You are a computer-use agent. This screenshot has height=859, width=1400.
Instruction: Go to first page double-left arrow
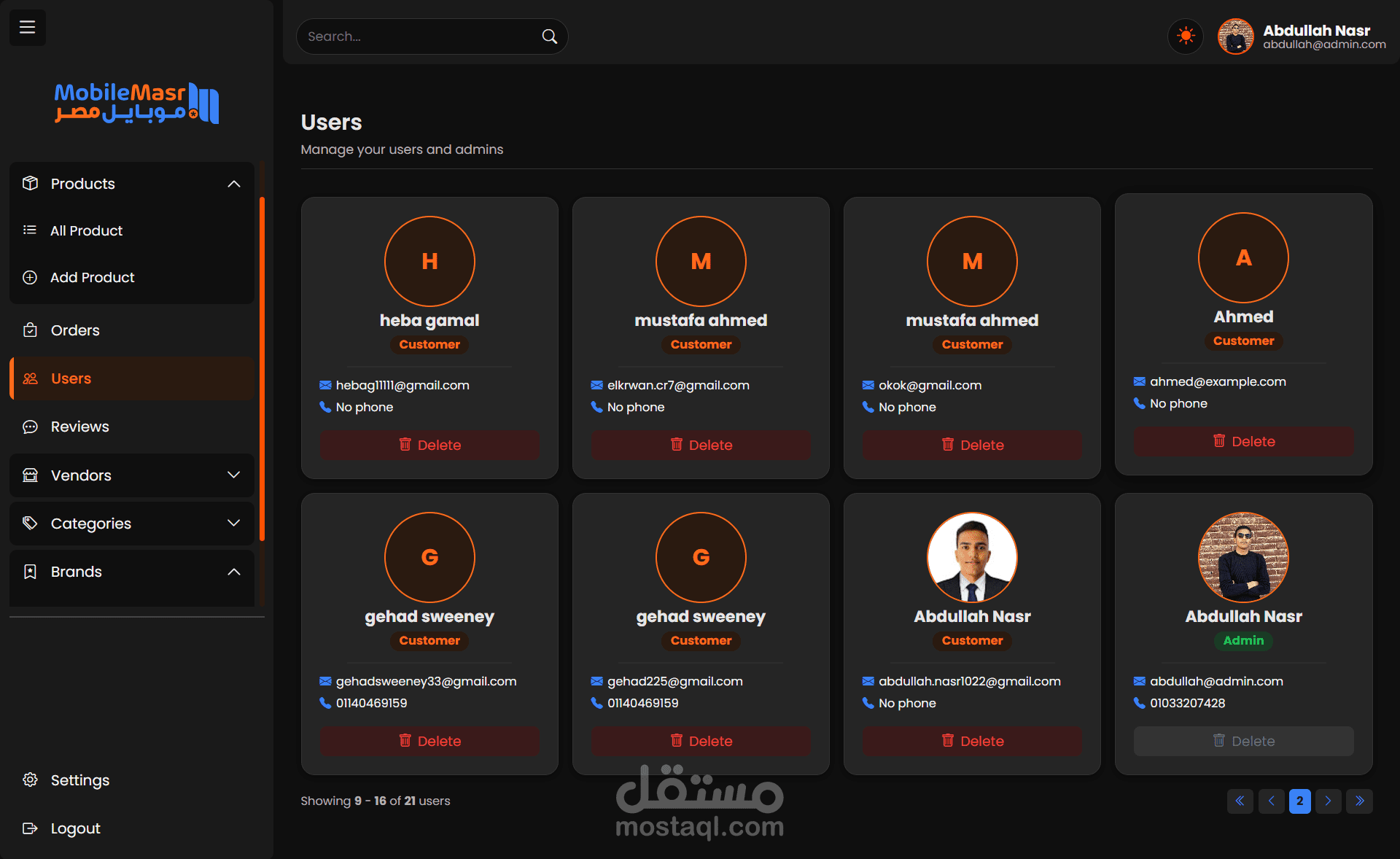point(1240,801)
